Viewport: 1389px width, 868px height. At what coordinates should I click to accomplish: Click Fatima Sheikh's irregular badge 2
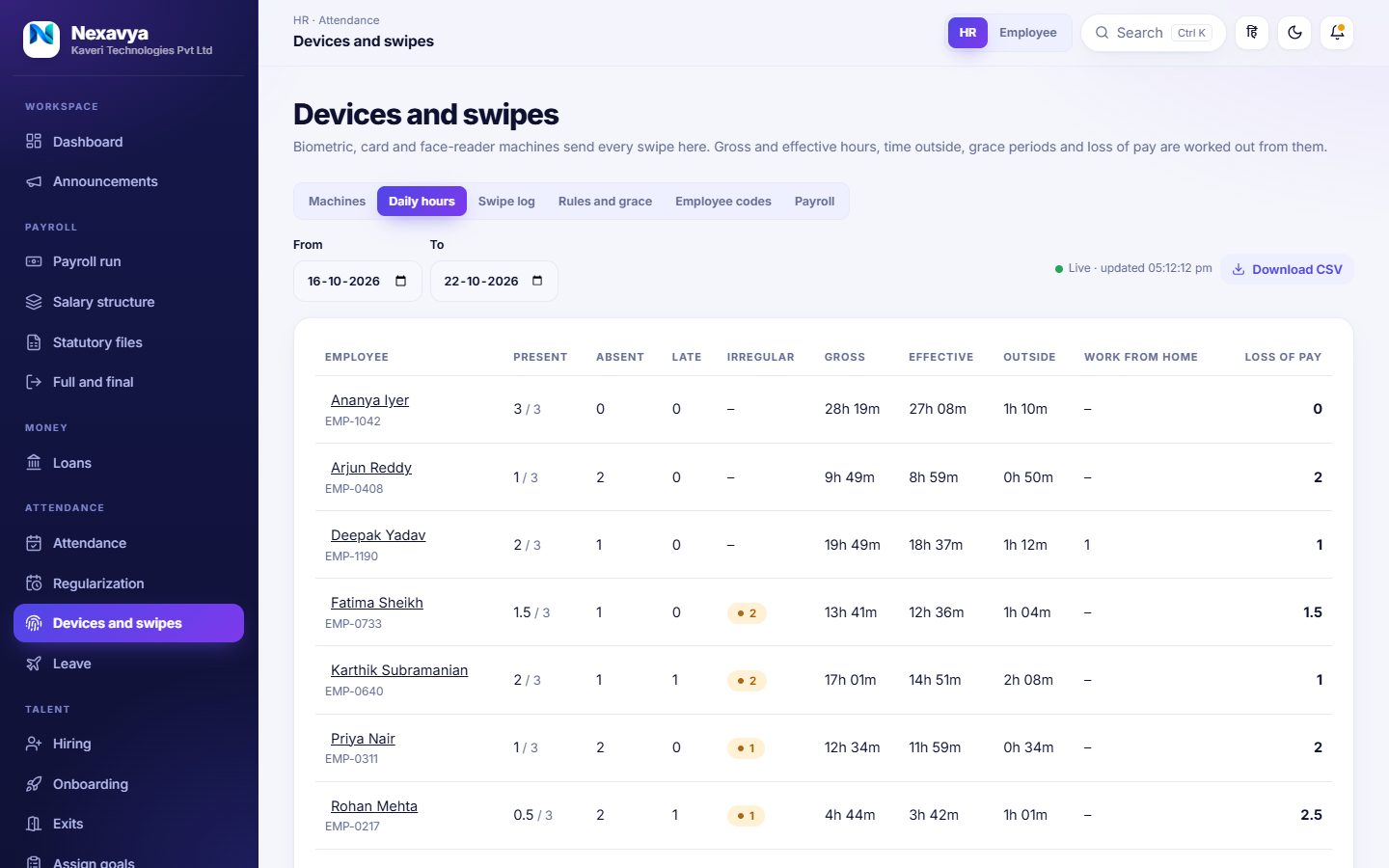747,613
